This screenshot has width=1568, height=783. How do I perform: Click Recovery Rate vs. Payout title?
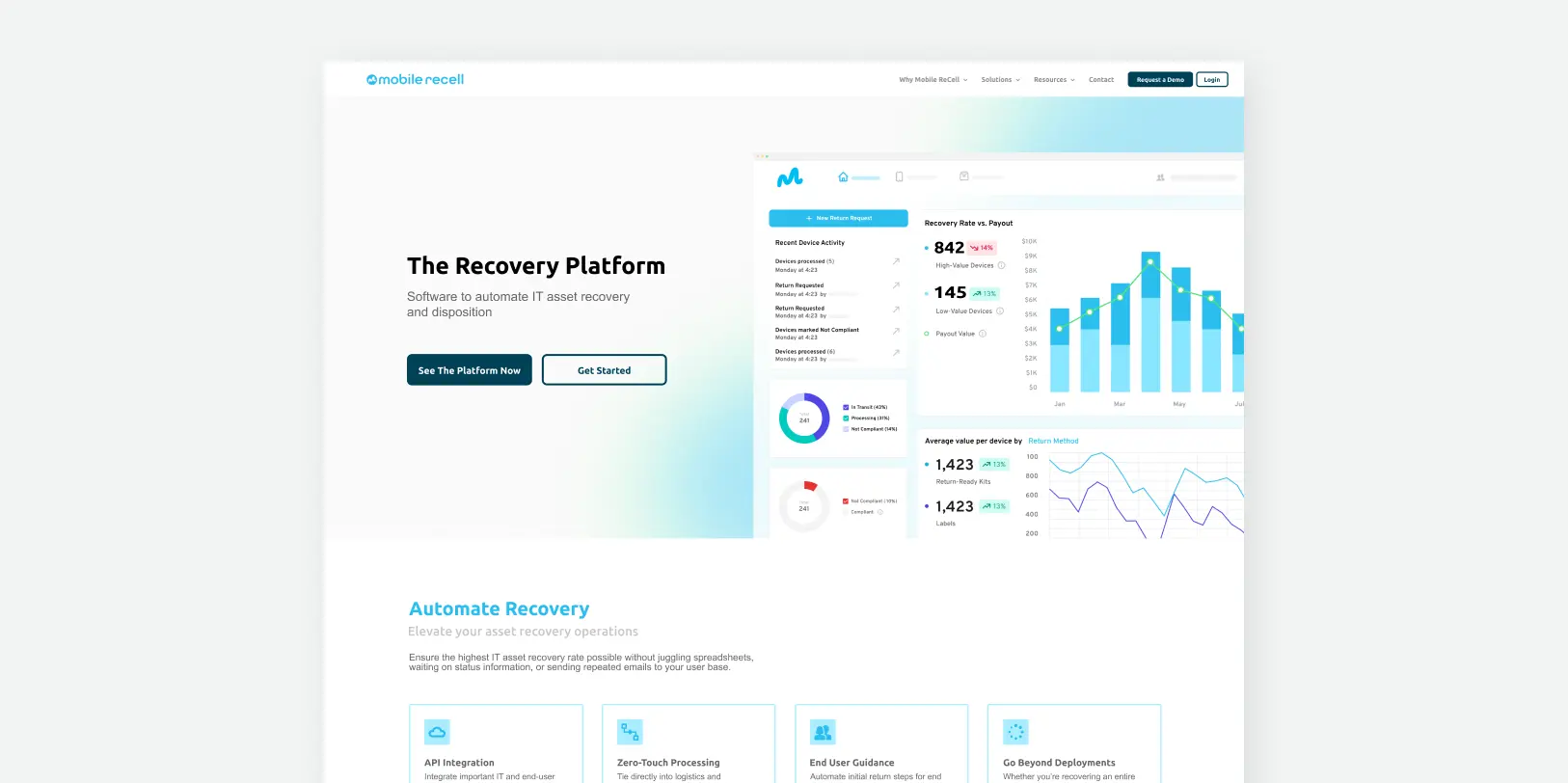click(969, 223)
